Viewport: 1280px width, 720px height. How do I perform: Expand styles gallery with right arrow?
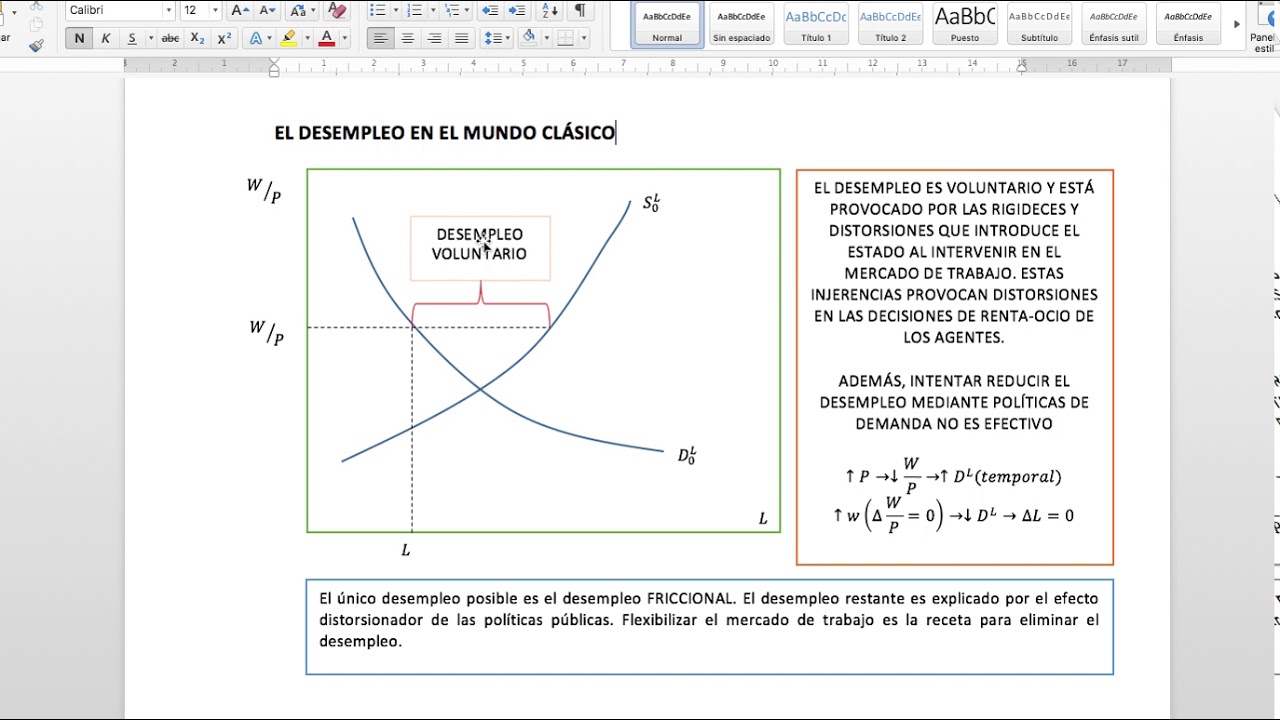click(1237, 24)
